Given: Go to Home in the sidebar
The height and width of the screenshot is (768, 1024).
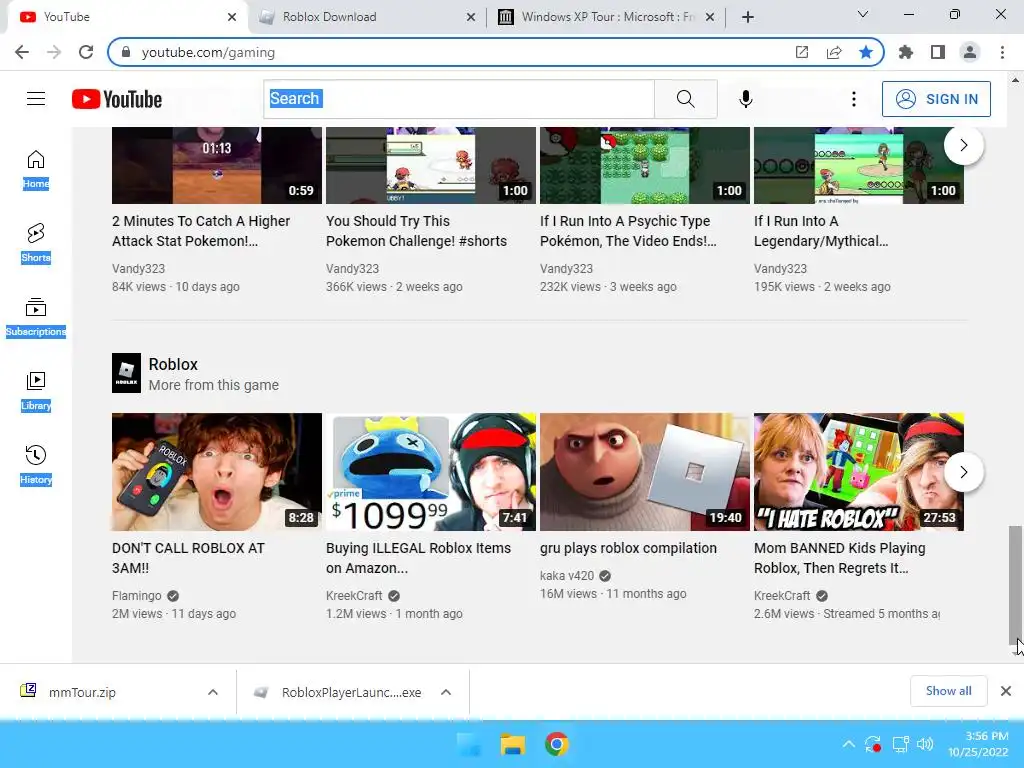Looking at the screenshot, I should (x=36, y=169).
